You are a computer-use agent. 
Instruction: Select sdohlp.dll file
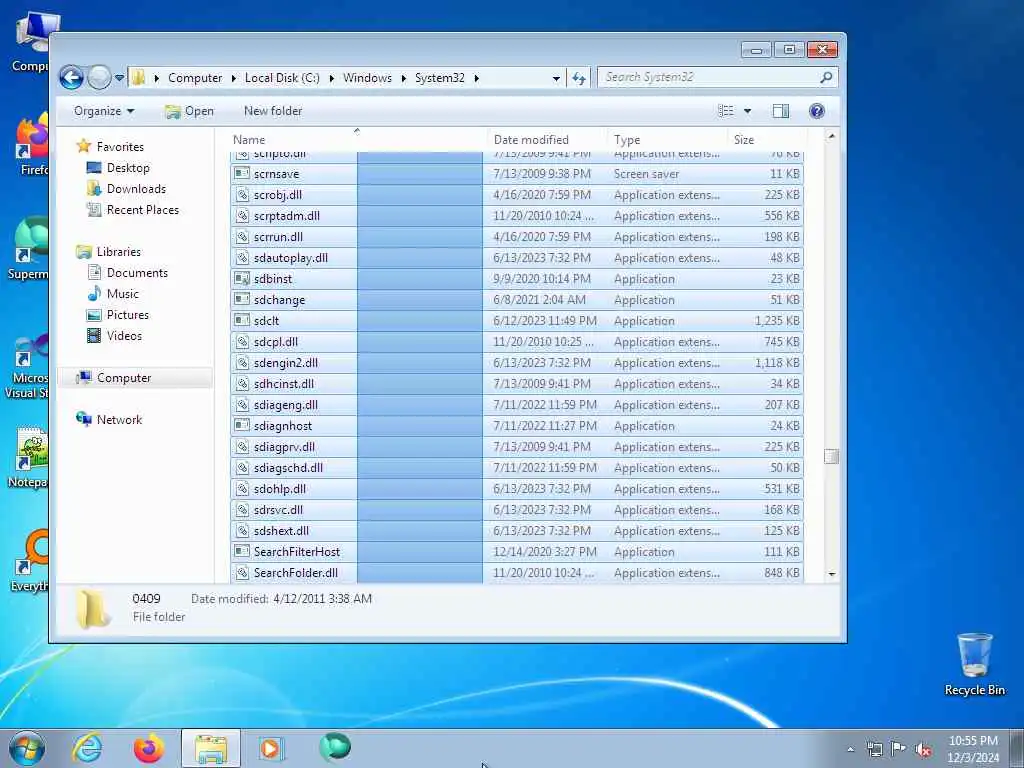pyautogui.click(x=517, y=488)
